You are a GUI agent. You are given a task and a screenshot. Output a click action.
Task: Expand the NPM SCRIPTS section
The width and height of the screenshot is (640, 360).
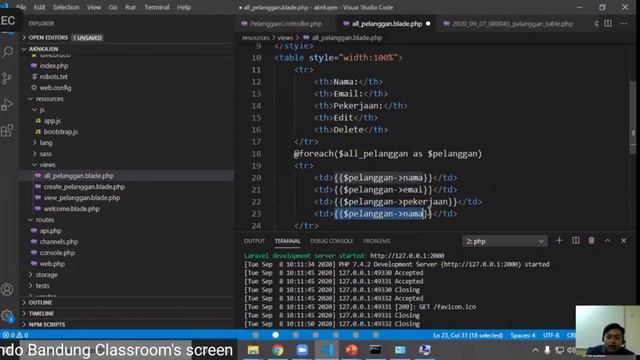click(47, 324)
